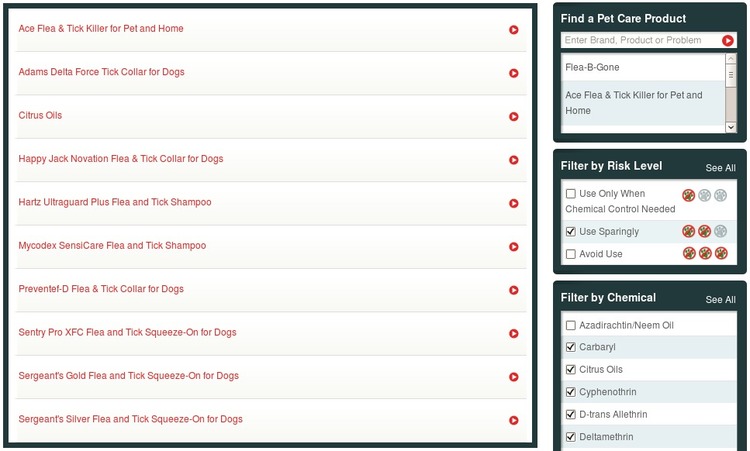Check the Azadirachtin/Neem Oil chemical filter
This screenshot has height=451, width=750.
pos(571,326)
